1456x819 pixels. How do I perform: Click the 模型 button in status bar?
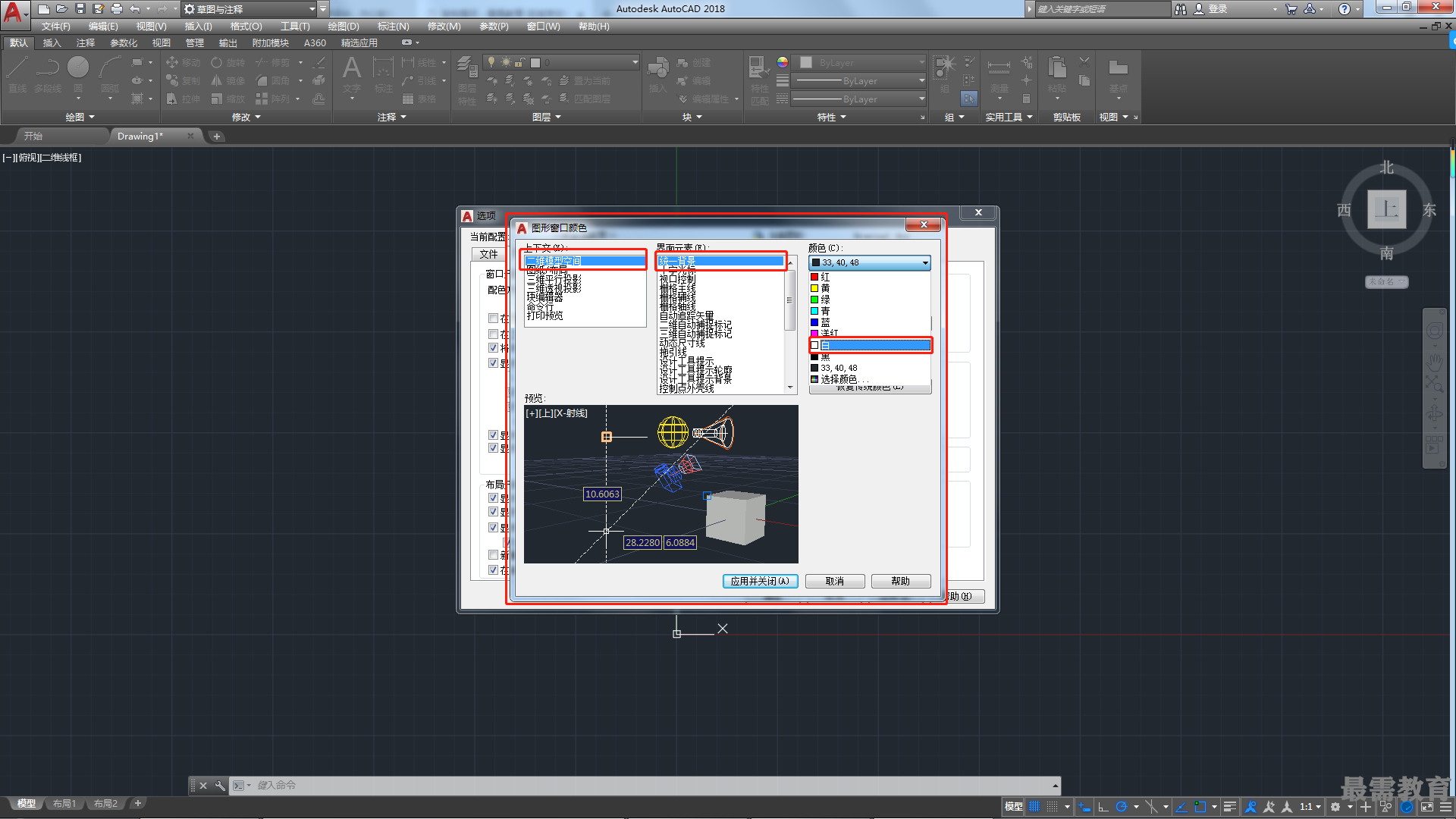1013,807
